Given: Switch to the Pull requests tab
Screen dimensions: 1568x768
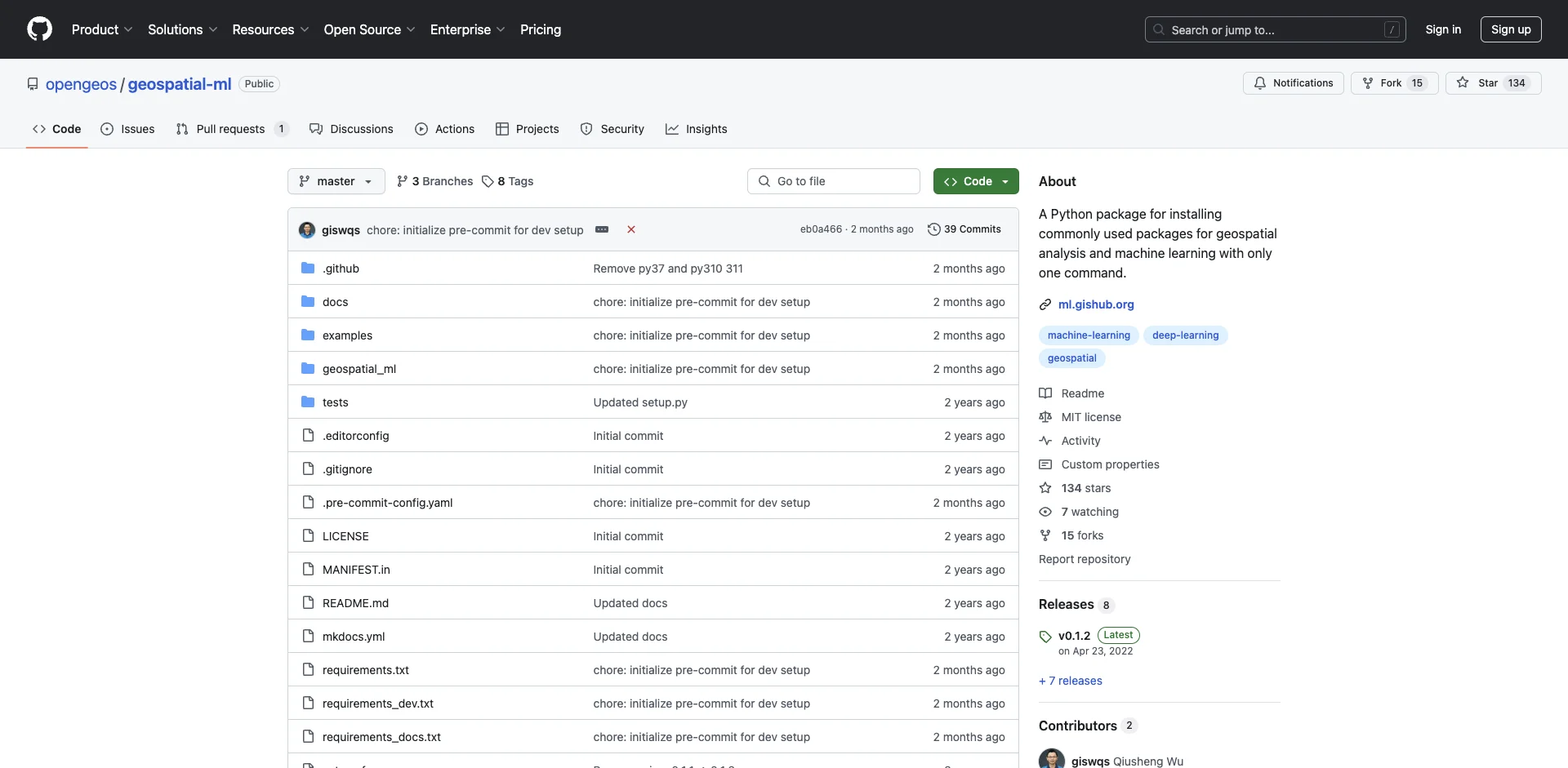Looking at the screenshot, I should (x=232, y=129).
